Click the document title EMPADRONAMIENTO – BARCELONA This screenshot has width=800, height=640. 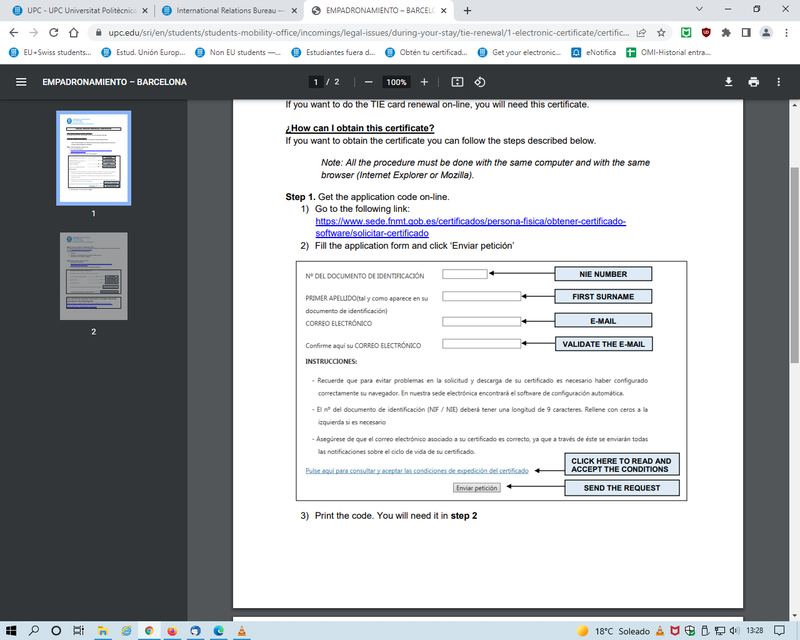pyautogui.click(x=114, y=82)
